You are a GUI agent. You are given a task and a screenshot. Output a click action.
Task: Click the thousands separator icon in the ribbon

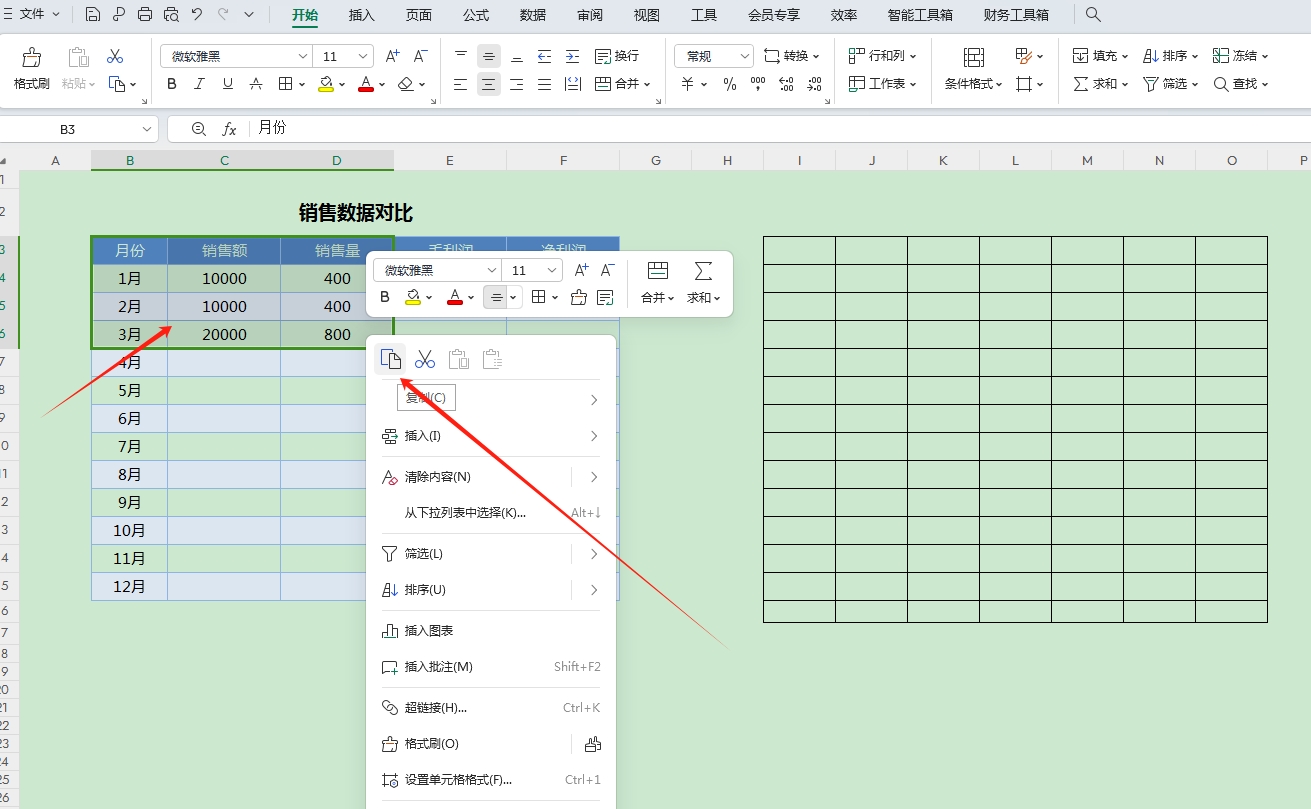coord(757,84)
